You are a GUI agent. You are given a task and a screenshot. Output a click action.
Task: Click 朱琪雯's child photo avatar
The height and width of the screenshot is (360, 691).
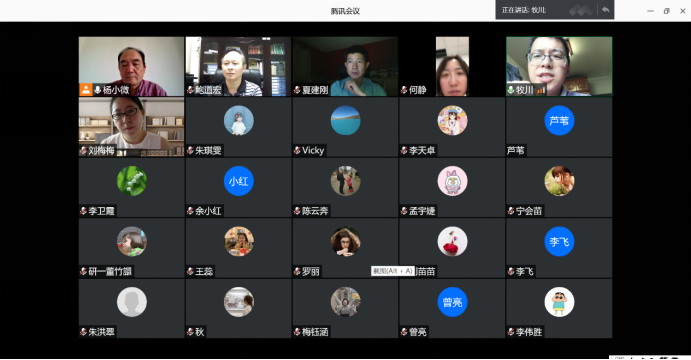coord(238,120)
